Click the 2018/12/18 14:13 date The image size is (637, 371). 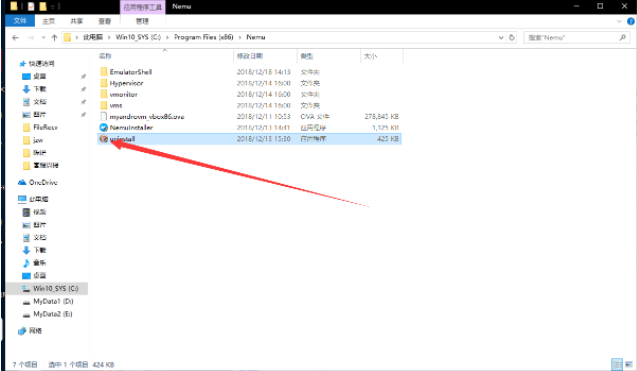(264, 72)
